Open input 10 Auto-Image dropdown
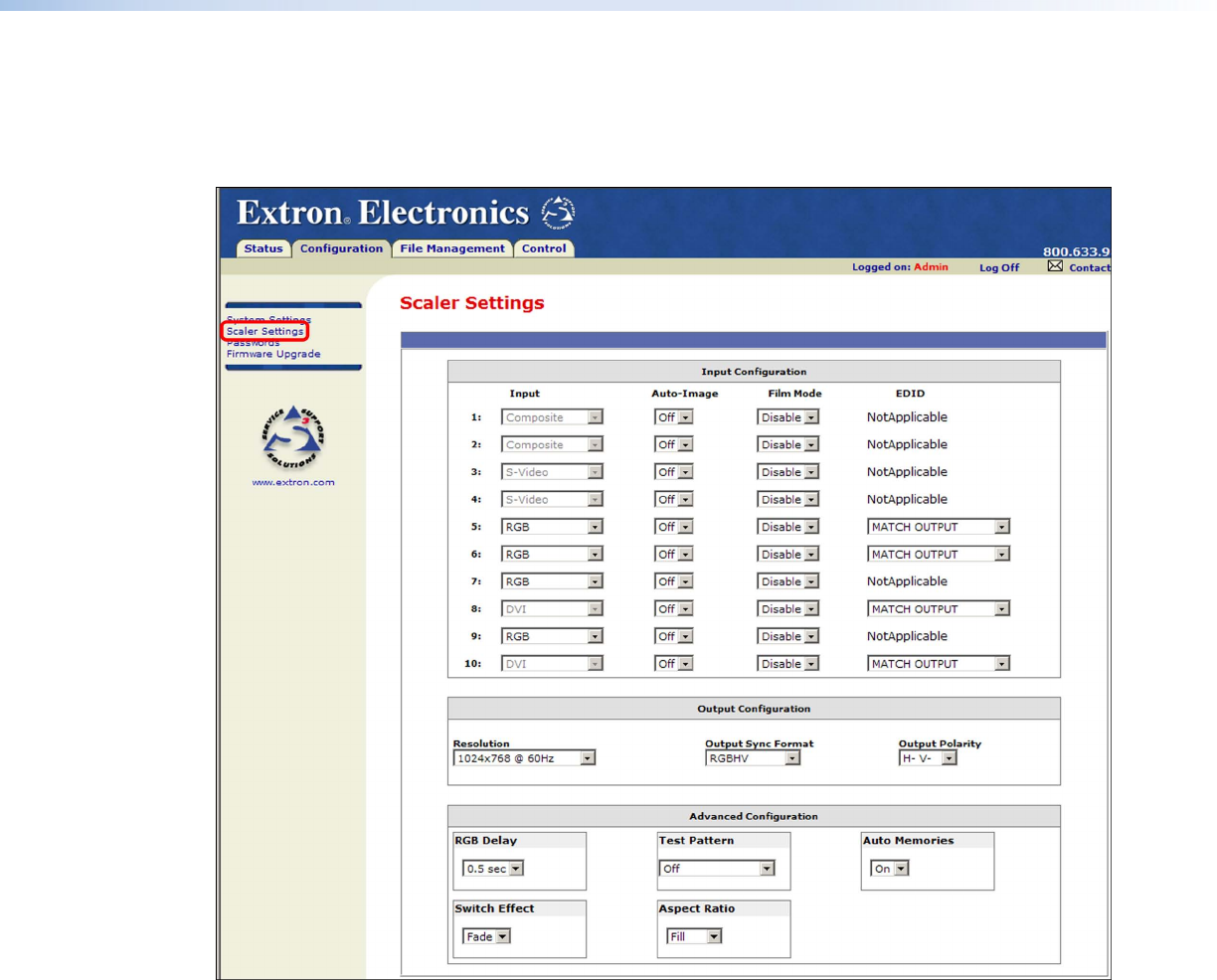This screenshot has height=980, width=1217. [x=673, y=664]
